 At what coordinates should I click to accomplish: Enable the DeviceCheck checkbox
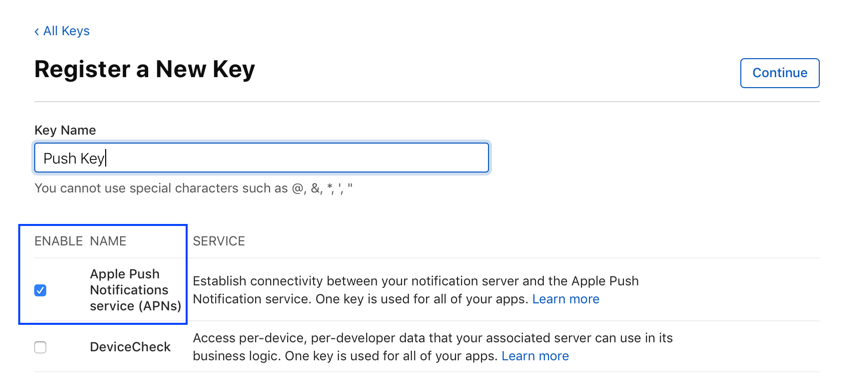pyautogui.click(x=40, y=347)
